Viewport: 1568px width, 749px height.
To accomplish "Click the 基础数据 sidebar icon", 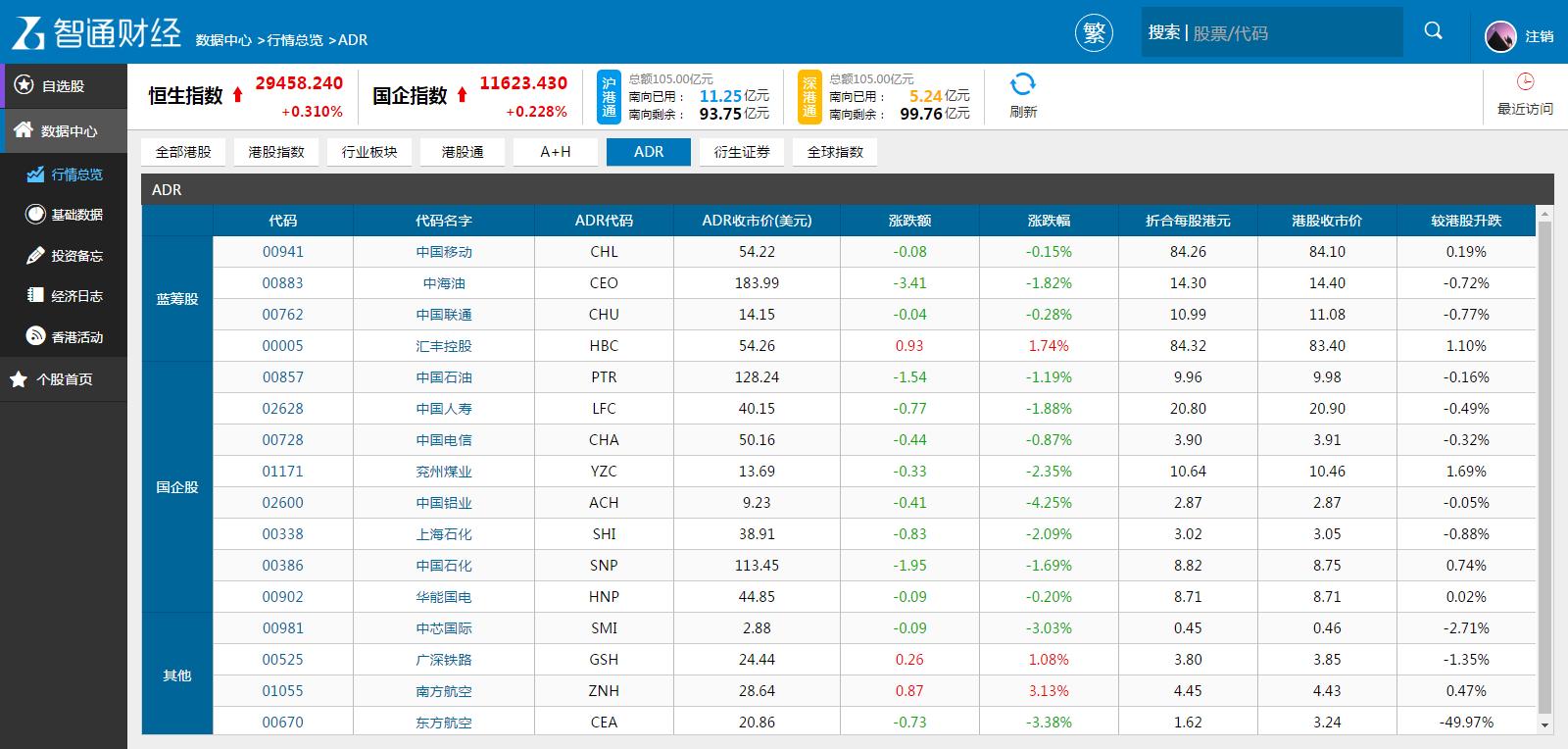I will pos(35,214).
